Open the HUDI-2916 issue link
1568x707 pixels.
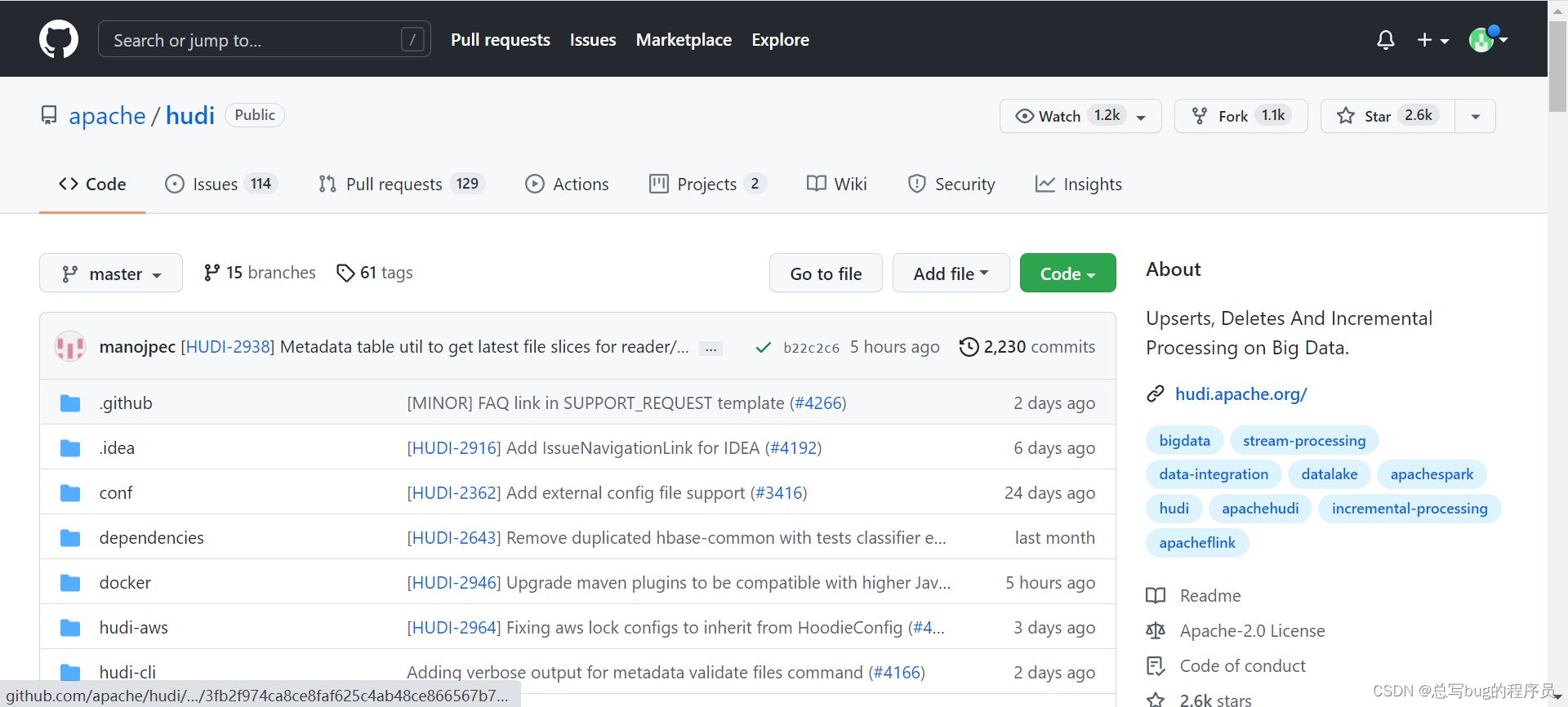point(454,448)
